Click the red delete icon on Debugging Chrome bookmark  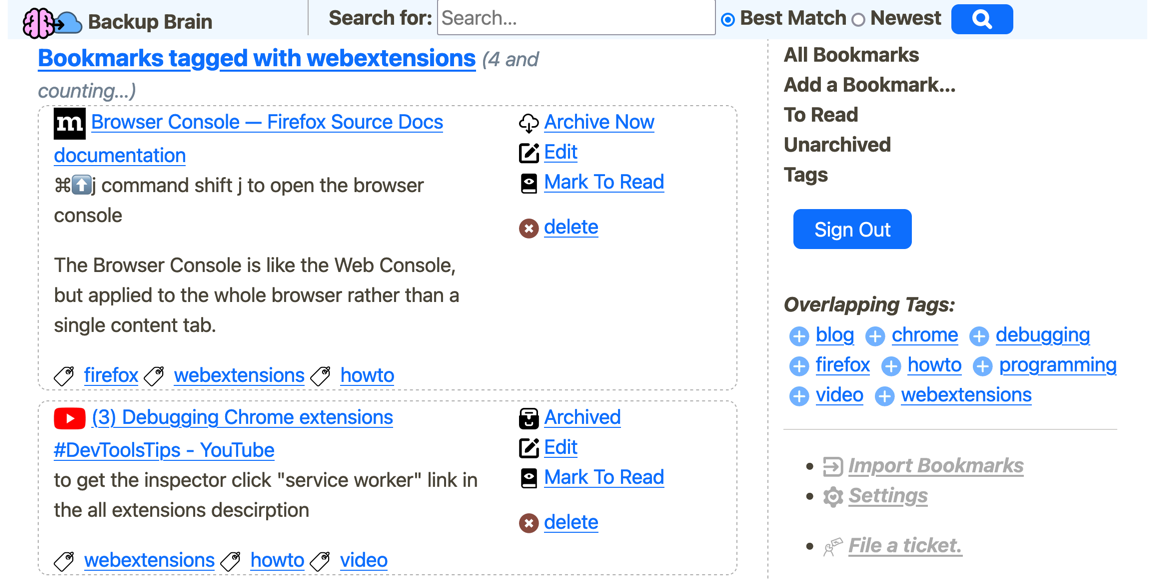529,523
